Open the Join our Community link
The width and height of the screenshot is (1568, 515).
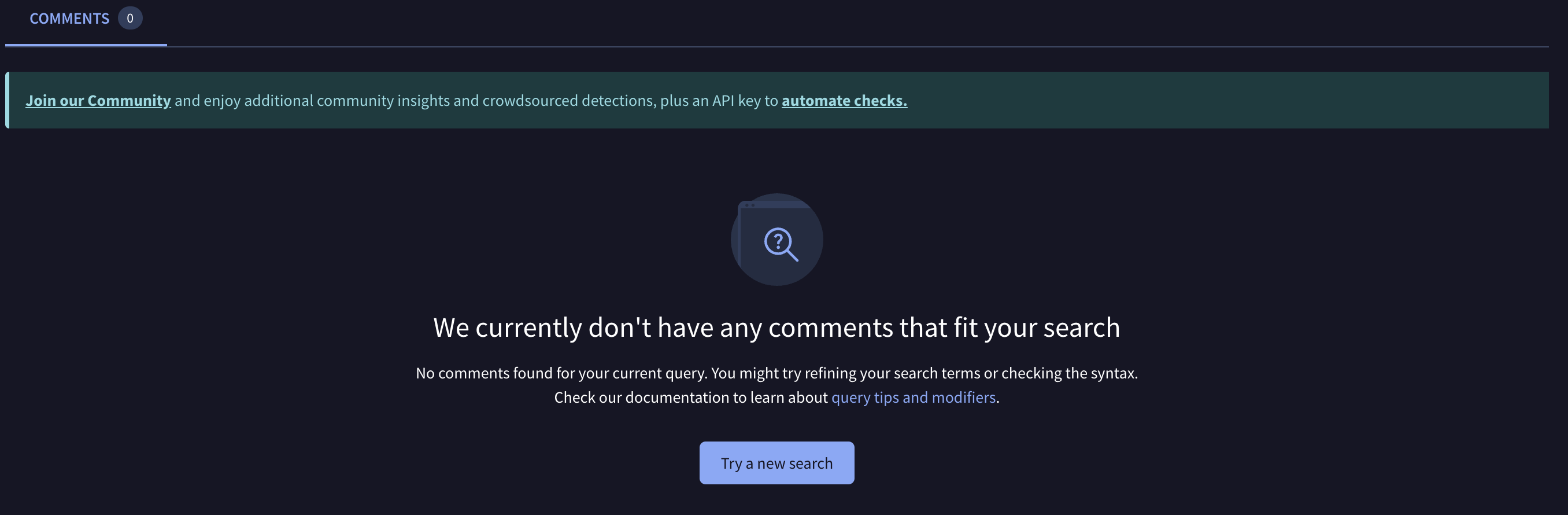click(x=98, y=101)
